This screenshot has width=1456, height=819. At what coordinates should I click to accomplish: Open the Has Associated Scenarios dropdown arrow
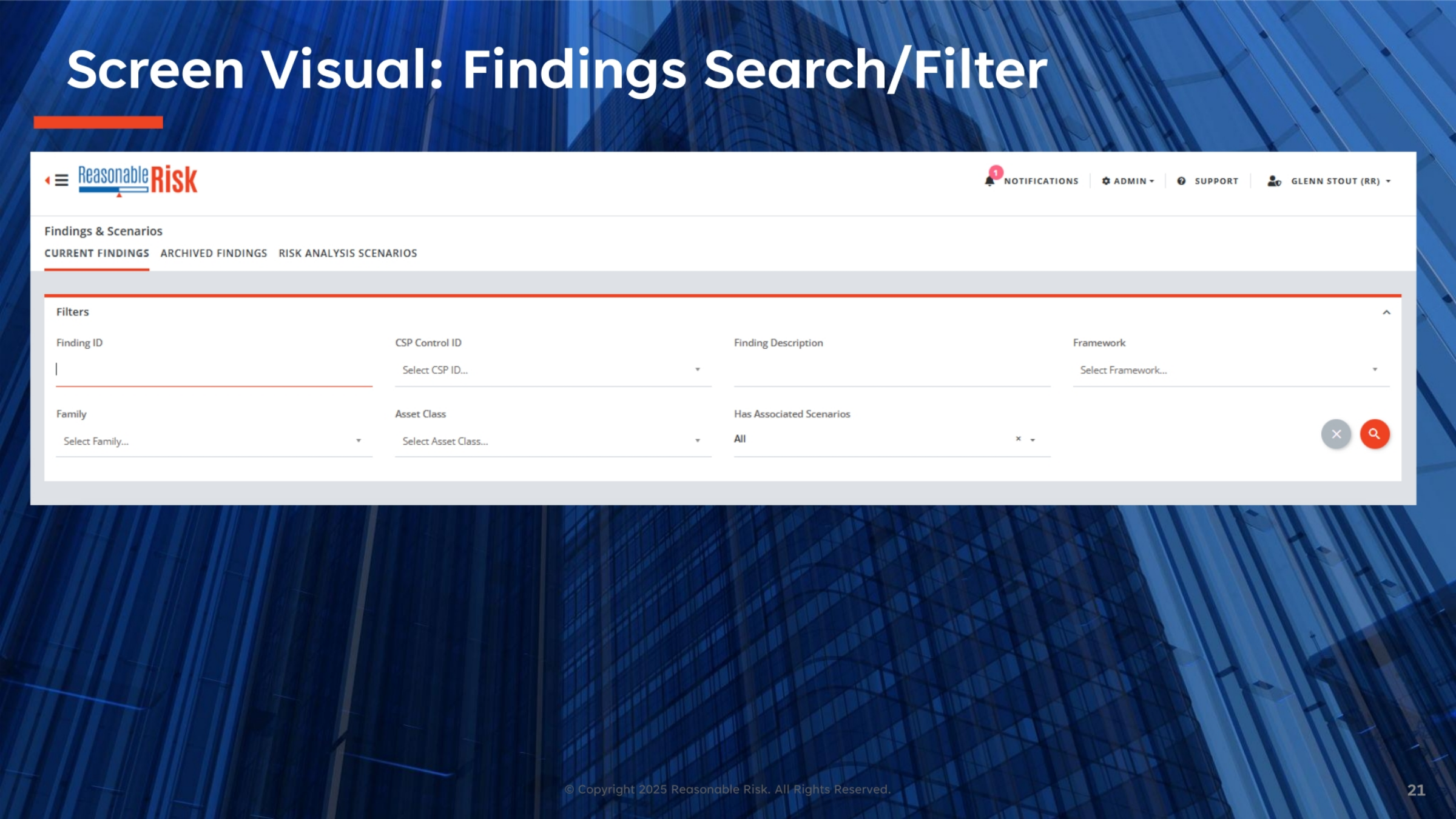(1033, 440)
